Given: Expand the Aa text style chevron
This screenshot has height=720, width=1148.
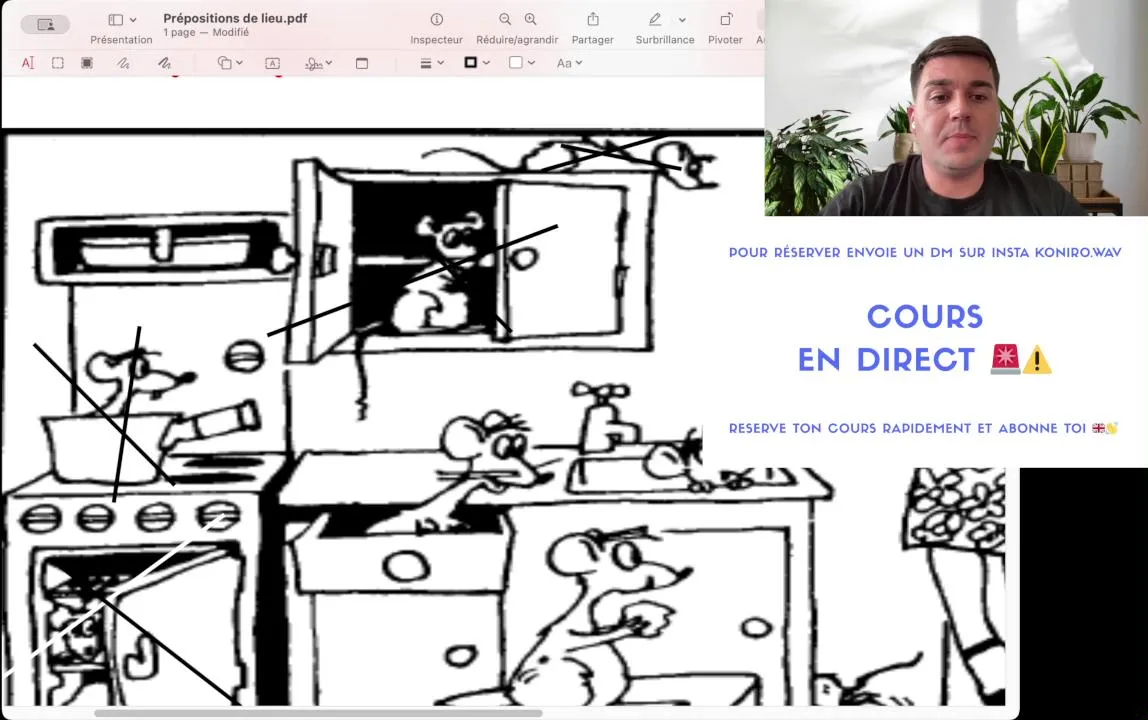Looking at the screenshot, I should pyautogui.click(x=579, y=63).
